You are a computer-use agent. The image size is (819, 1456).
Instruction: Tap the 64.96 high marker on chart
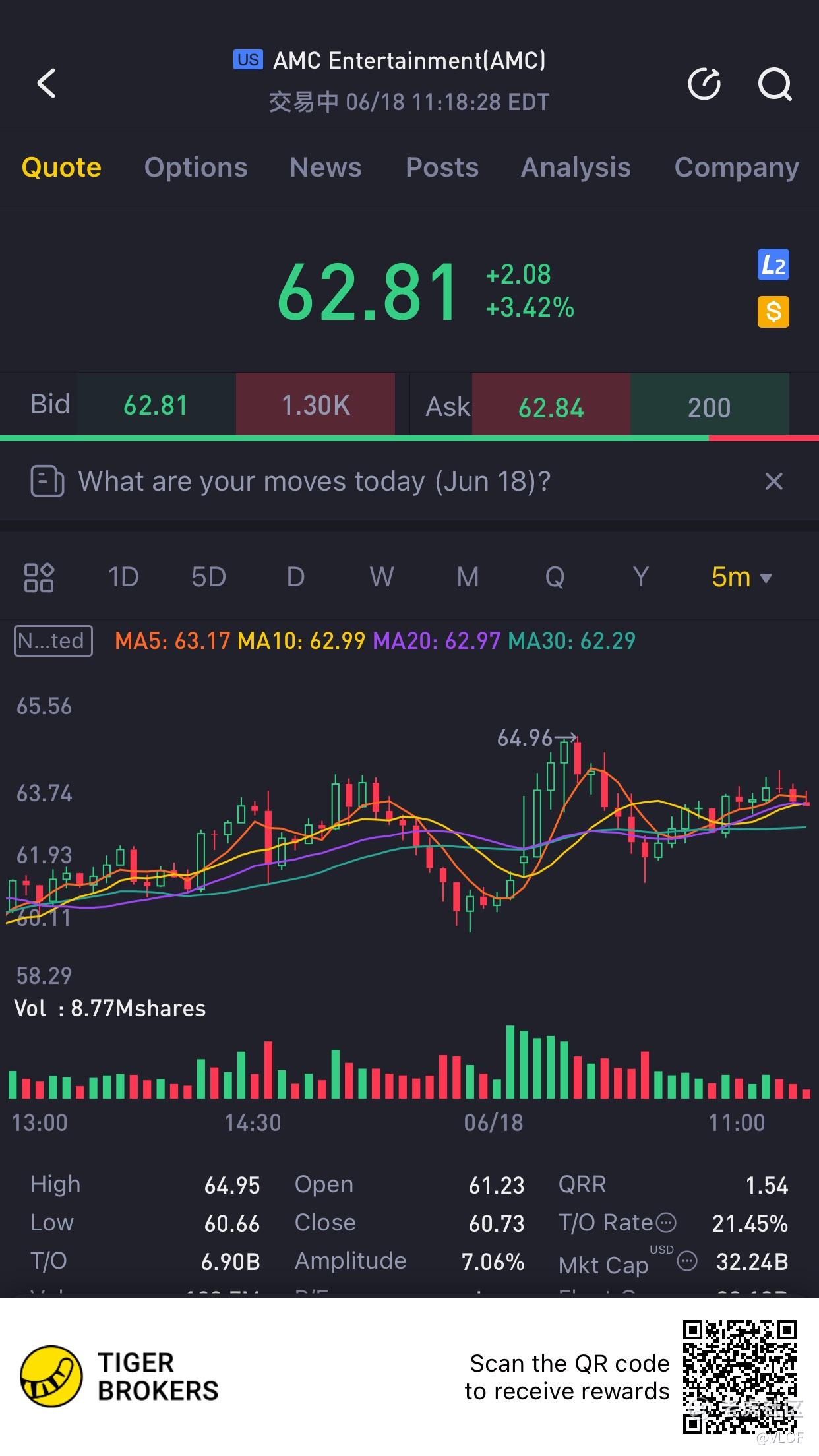click(536, 738)
